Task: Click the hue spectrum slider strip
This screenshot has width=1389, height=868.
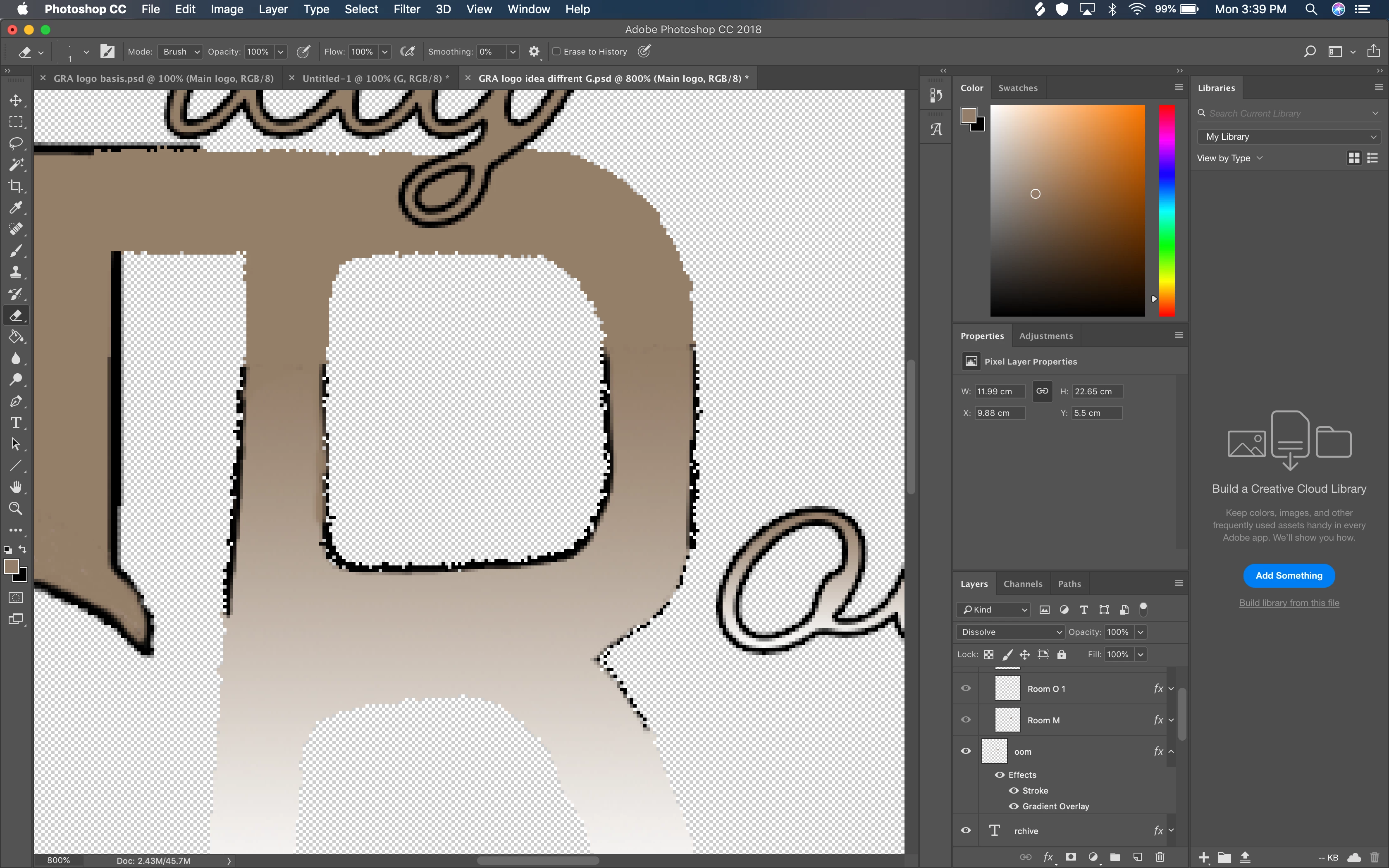Action: point(1166,210)
